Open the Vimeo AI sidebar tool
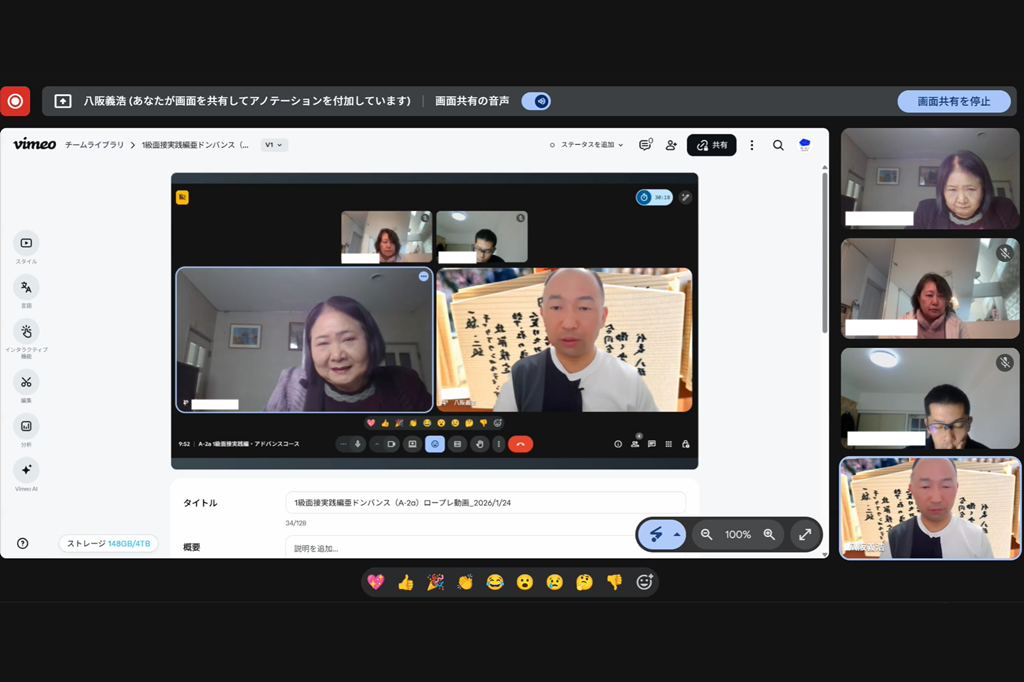The width and height of the screenshot is (1024, 682). click(26, 470)
